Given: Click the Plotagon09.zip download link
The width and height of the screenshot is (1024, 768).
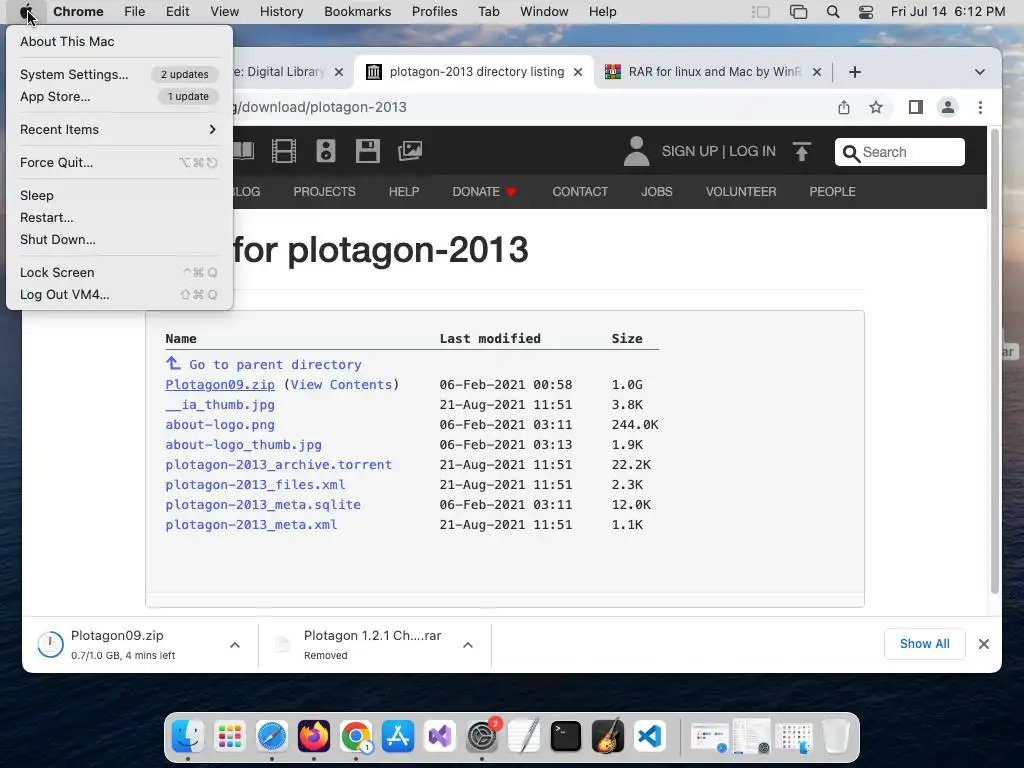Looking at the screenshot, I should coord(220,385).
